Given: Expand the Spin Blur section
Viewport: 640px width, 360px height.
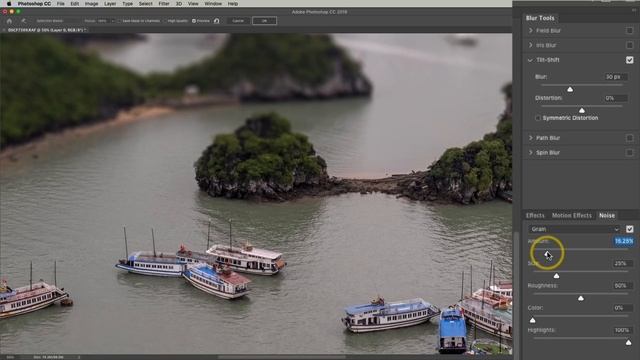Looking at the screenshot, I should coord(530,153).
